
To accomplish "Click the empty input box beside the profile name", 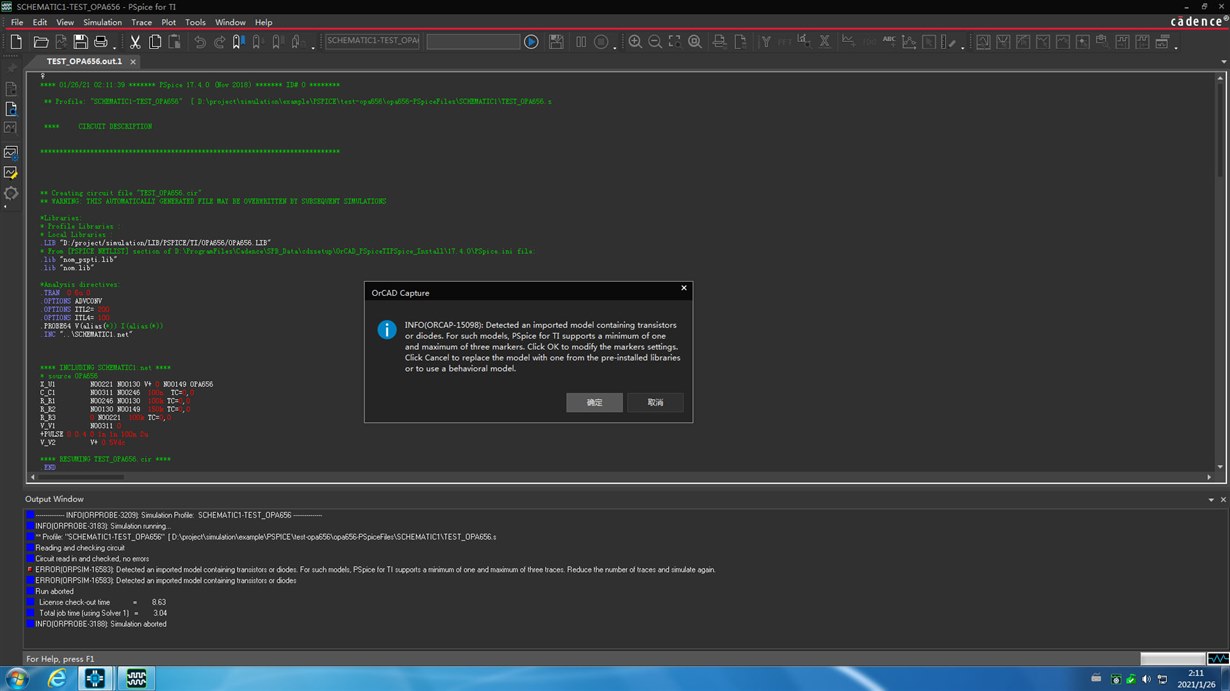I will pos(473,41).
